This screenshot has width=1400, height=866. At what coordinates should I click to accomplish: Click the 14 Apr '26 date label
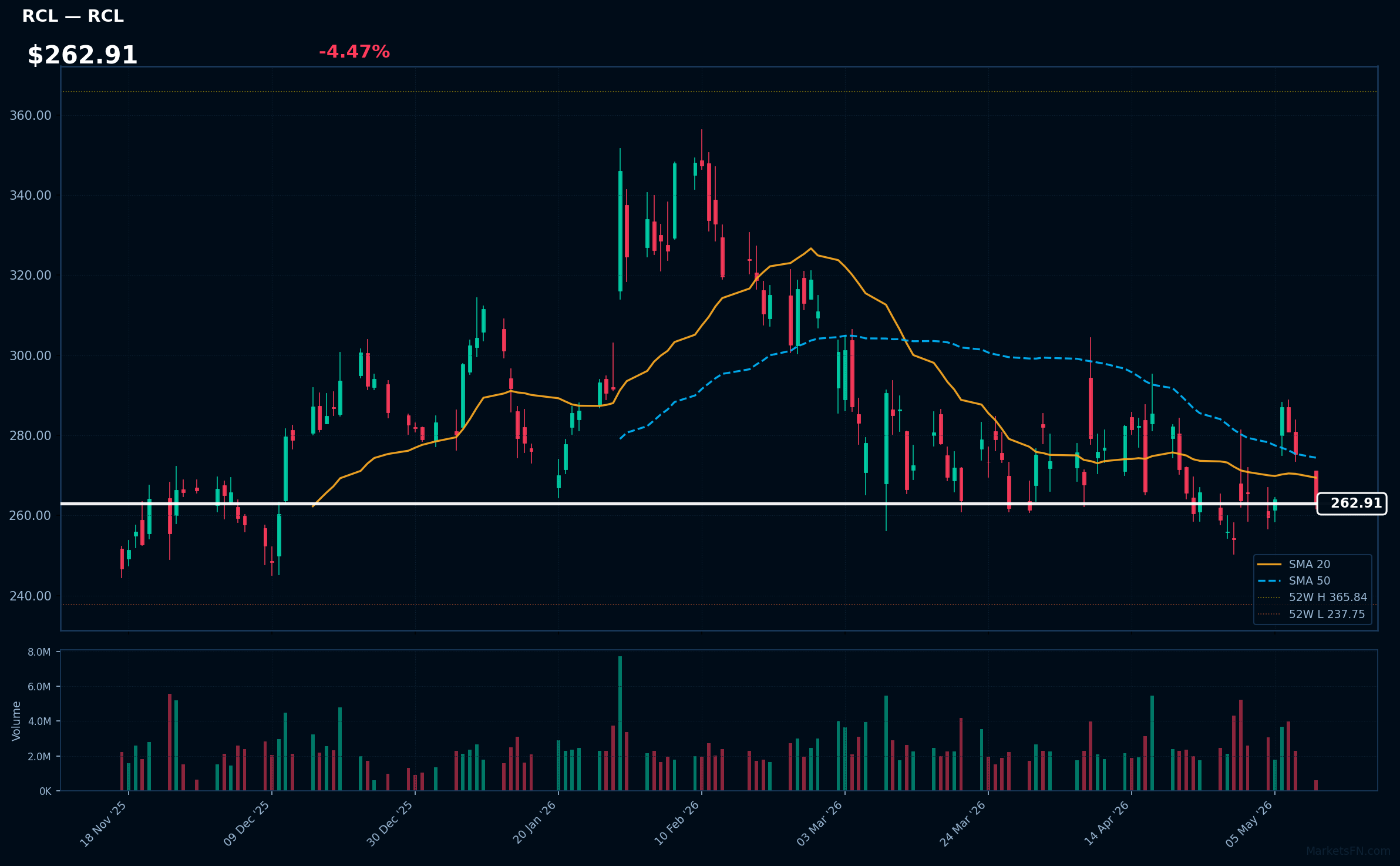[1107, 823]
